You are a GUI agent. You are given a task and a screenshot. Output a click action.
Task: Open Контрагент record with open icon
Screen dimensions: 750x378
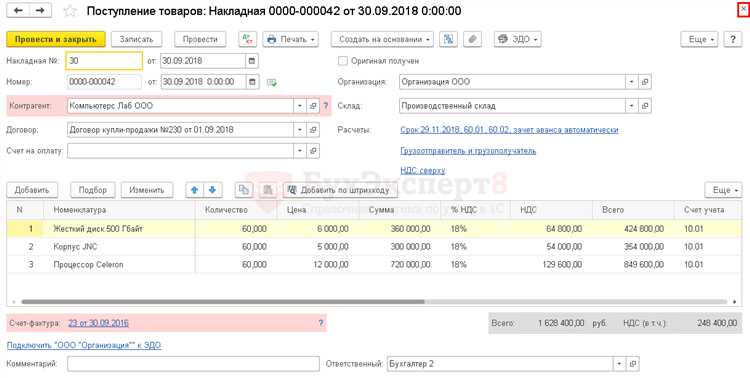[313, 106]
